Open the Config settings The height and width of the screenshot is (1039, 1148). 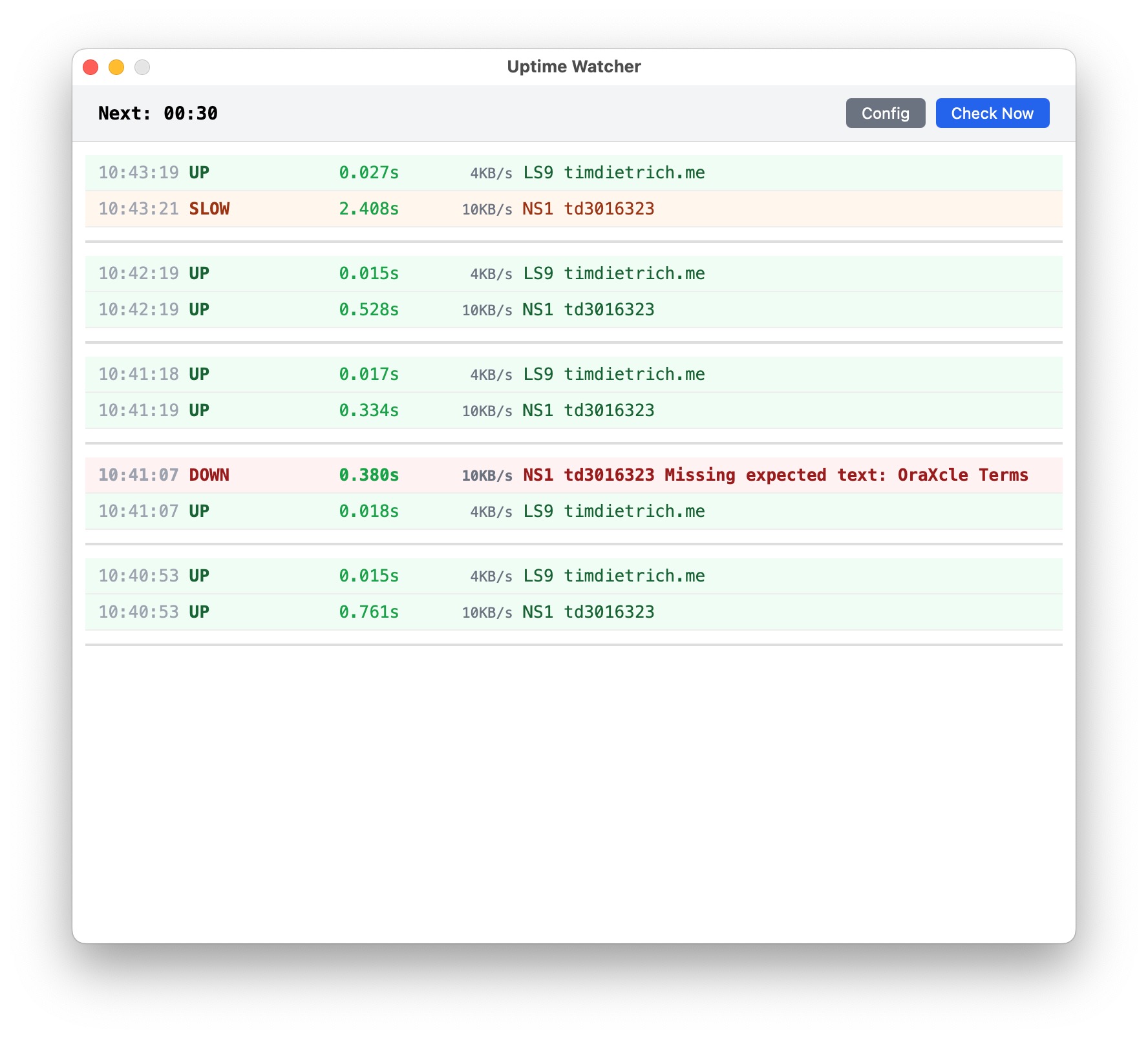click(x=885, y=113)
